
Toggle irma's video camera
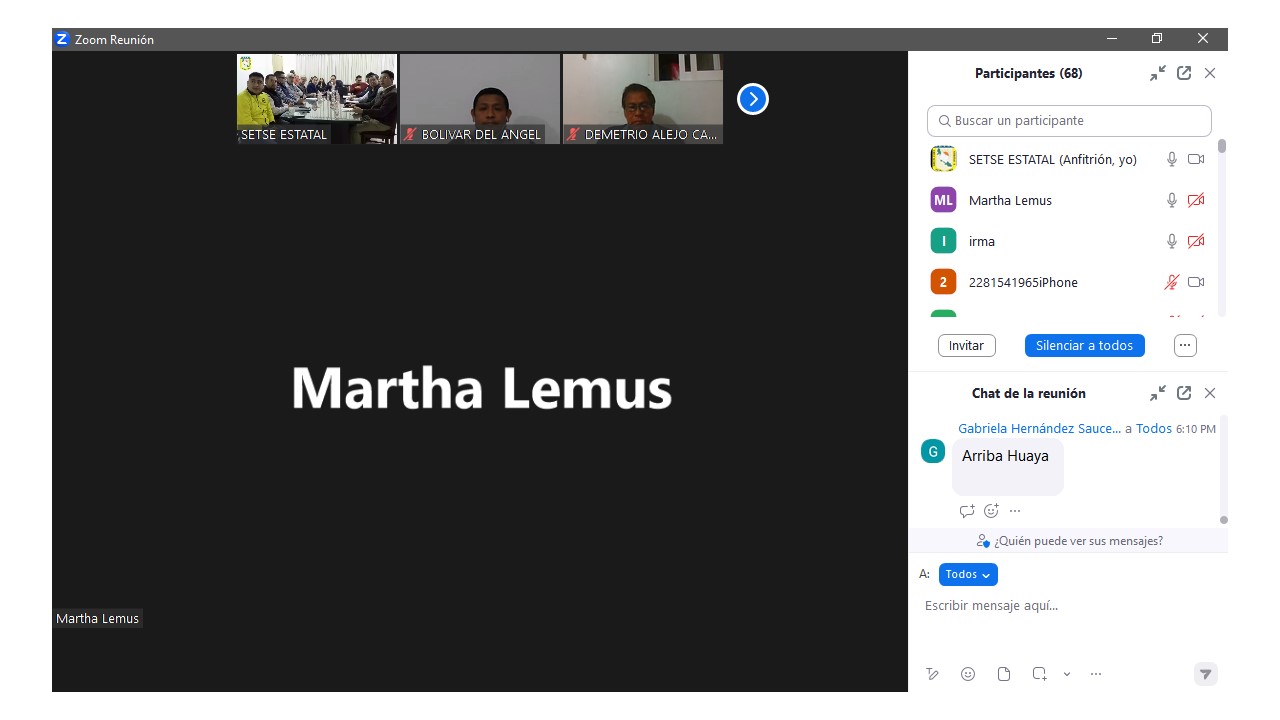tap(1196, 241)
